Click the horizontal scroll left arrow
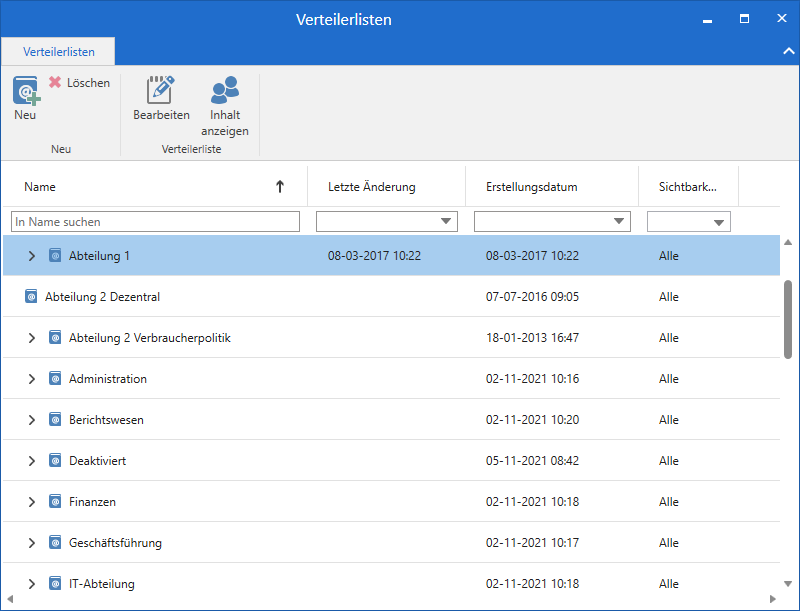This screenshot has height=611, width=800. click(10, 599)
